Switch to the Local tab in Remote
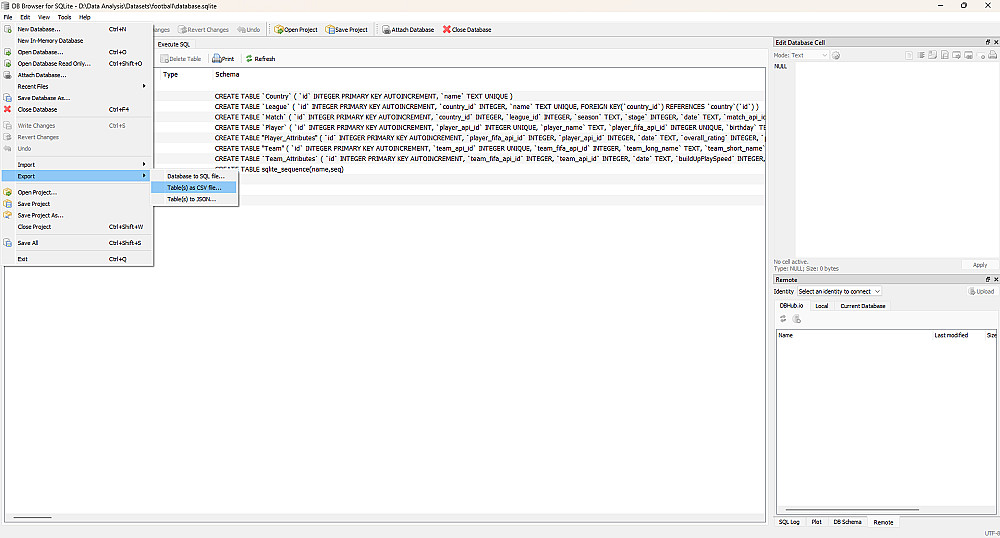This screenshot has height=538, width=1000. click(821, 306)
